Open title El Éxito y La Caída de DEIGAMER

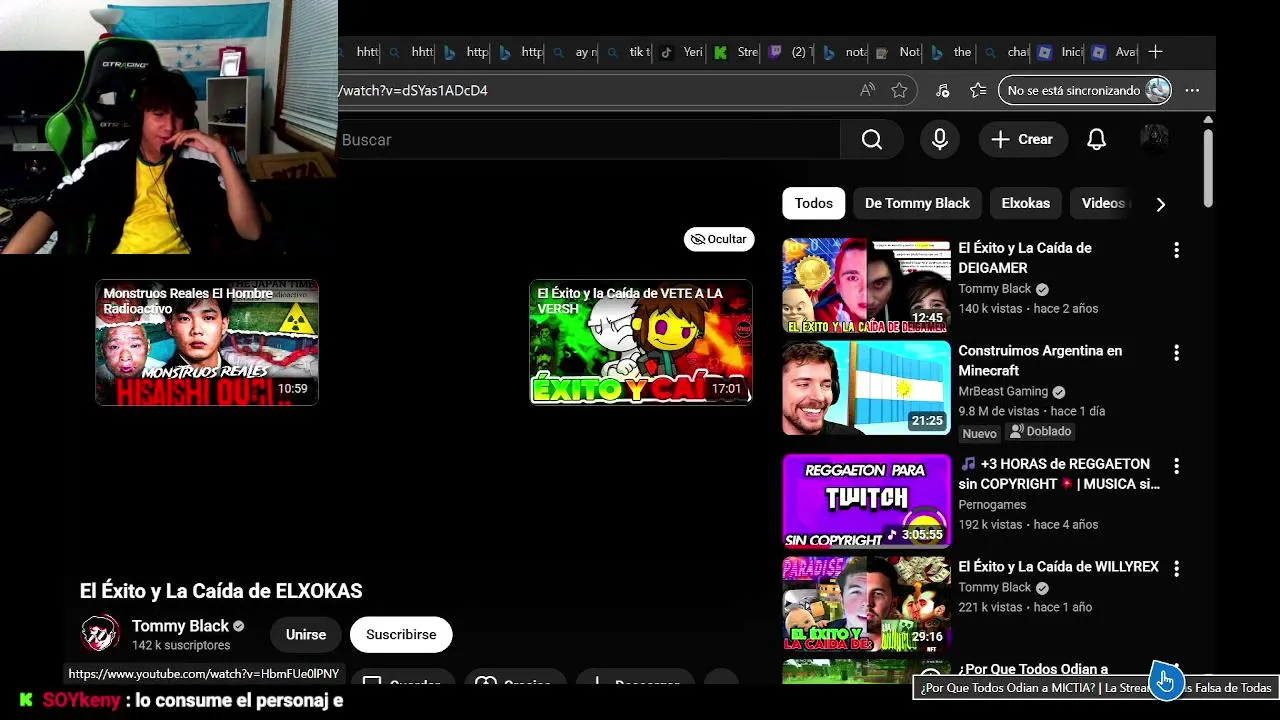point(1025,258)
